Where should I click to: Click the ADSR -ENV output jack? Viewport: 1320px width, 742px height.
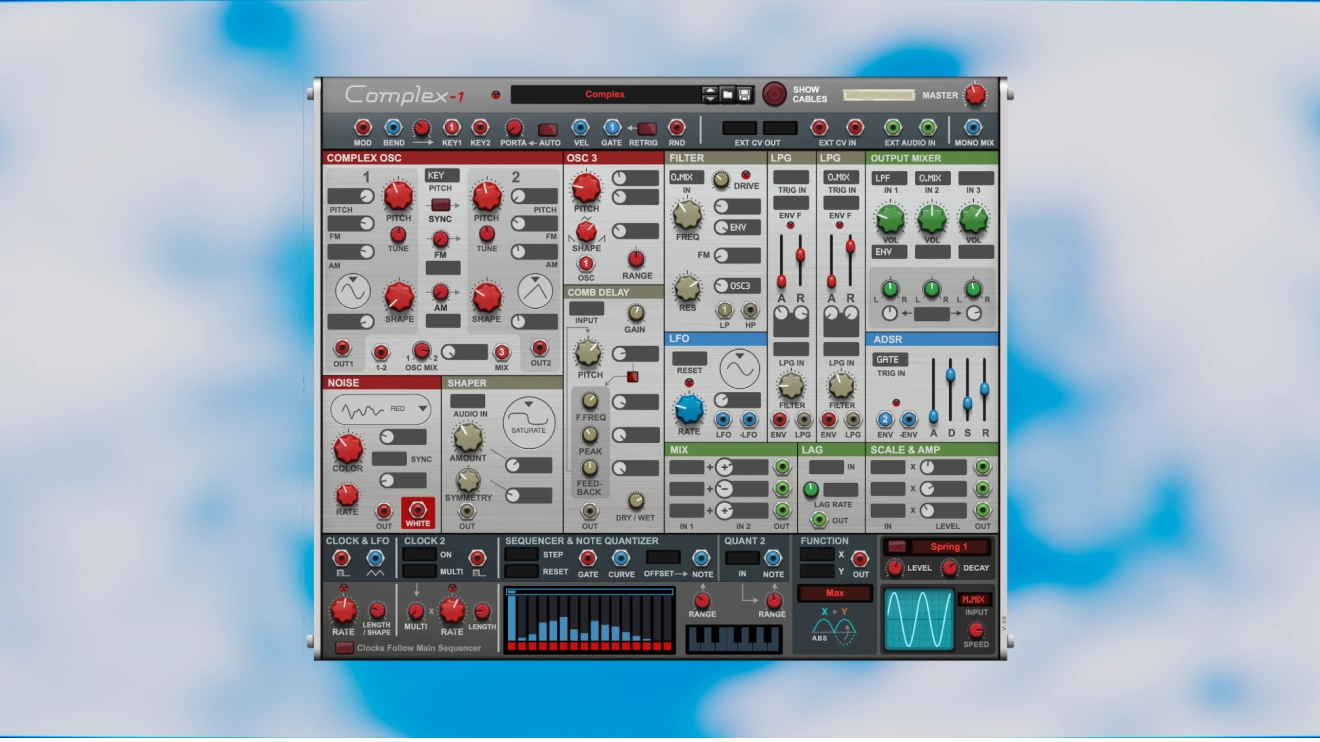(x=908, y=420)
